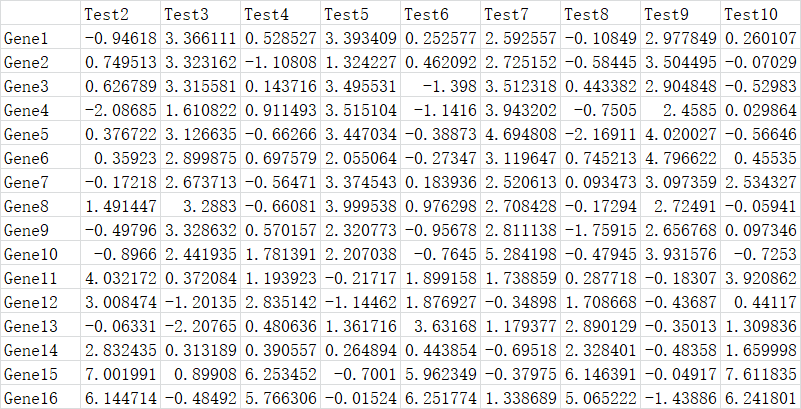Click cell containing 3.63168
Screen dimensions: 801x409
(440, 326)
